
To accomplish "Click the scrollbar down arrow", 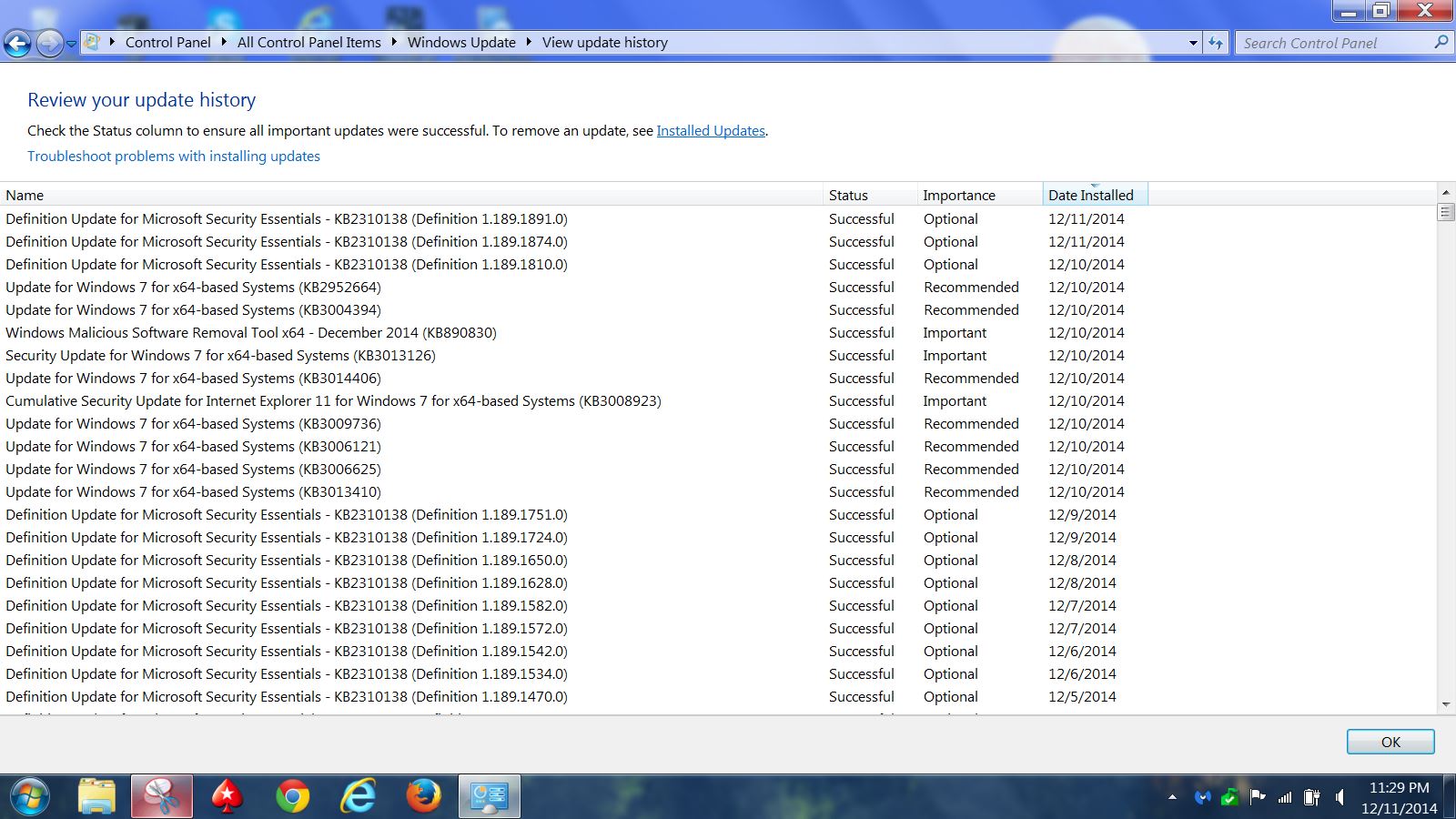I will point(1446,704).
